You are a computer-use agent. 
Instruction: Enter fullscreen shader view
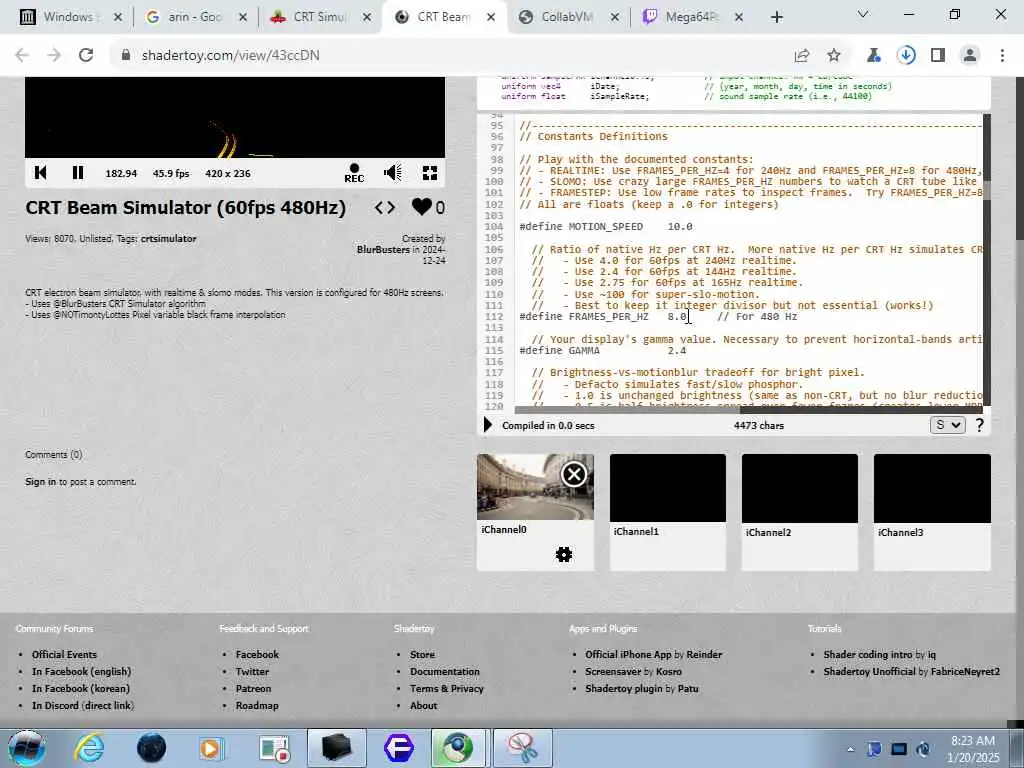pos(430,173)
